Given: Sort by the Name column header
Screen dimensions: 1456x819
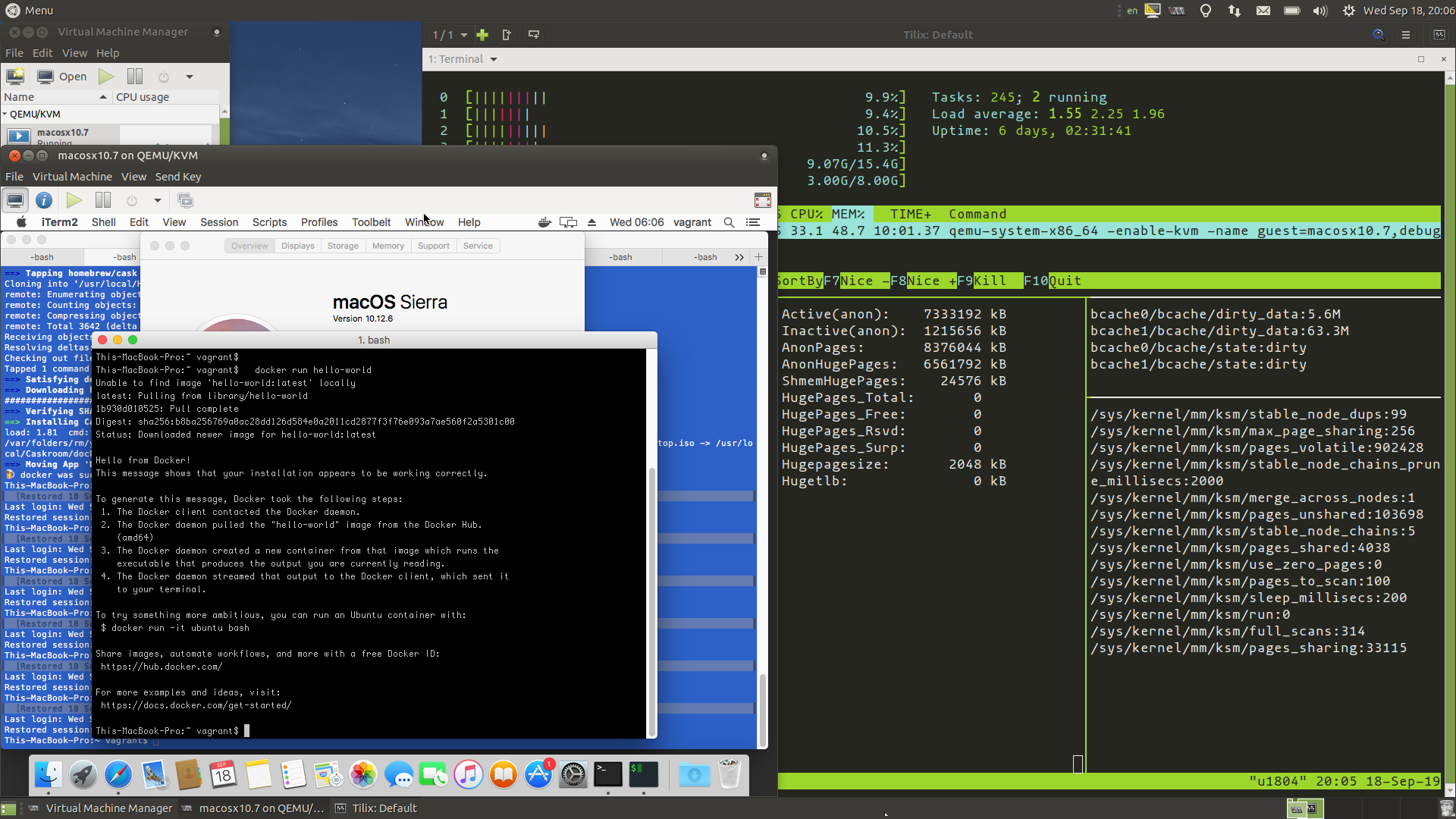Looking at the screenshot, I should (x=55, y=97).
